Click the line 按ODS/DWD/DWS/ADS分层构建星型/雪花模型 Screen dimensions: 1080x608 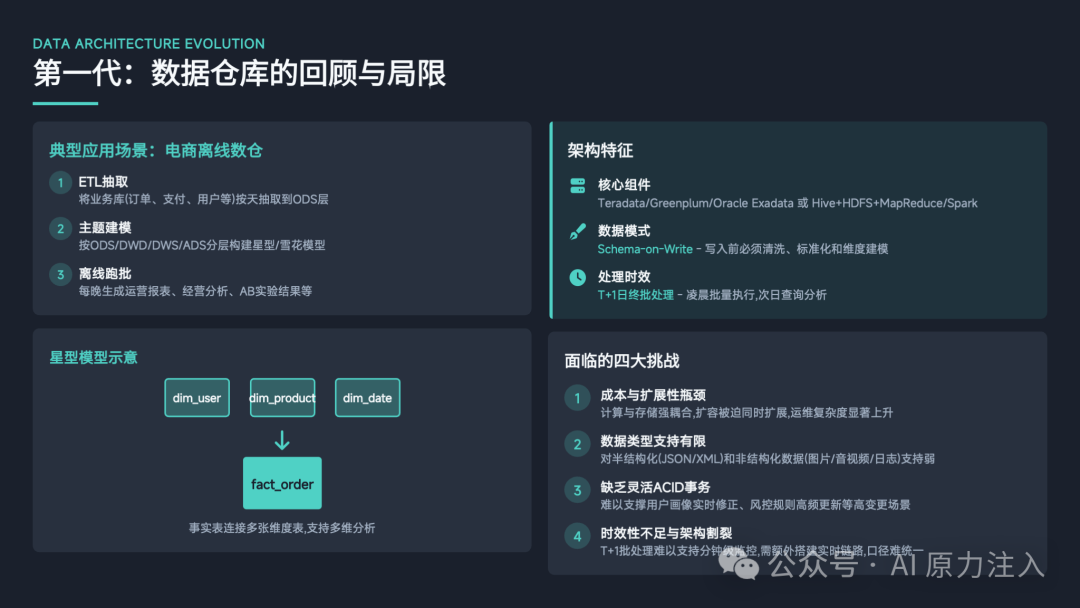(x=202, y=245)
